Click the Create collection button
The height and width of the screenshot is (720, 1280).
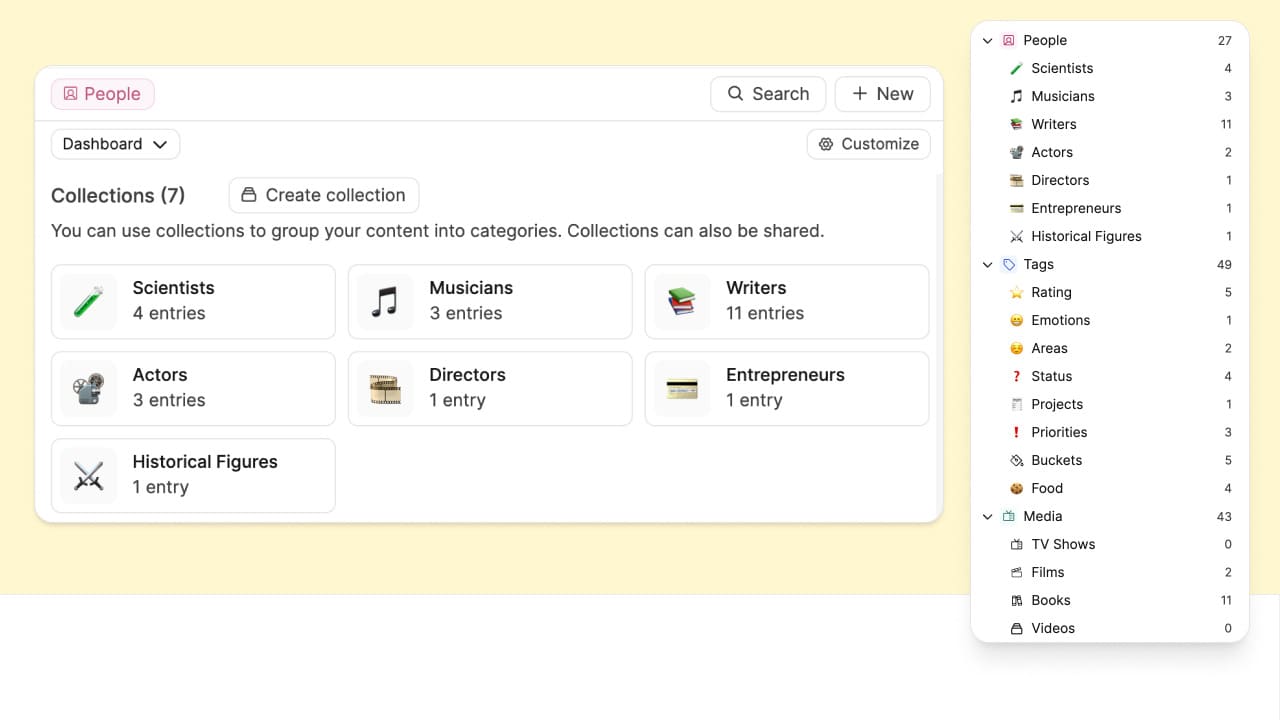click(x=323, y=195)
